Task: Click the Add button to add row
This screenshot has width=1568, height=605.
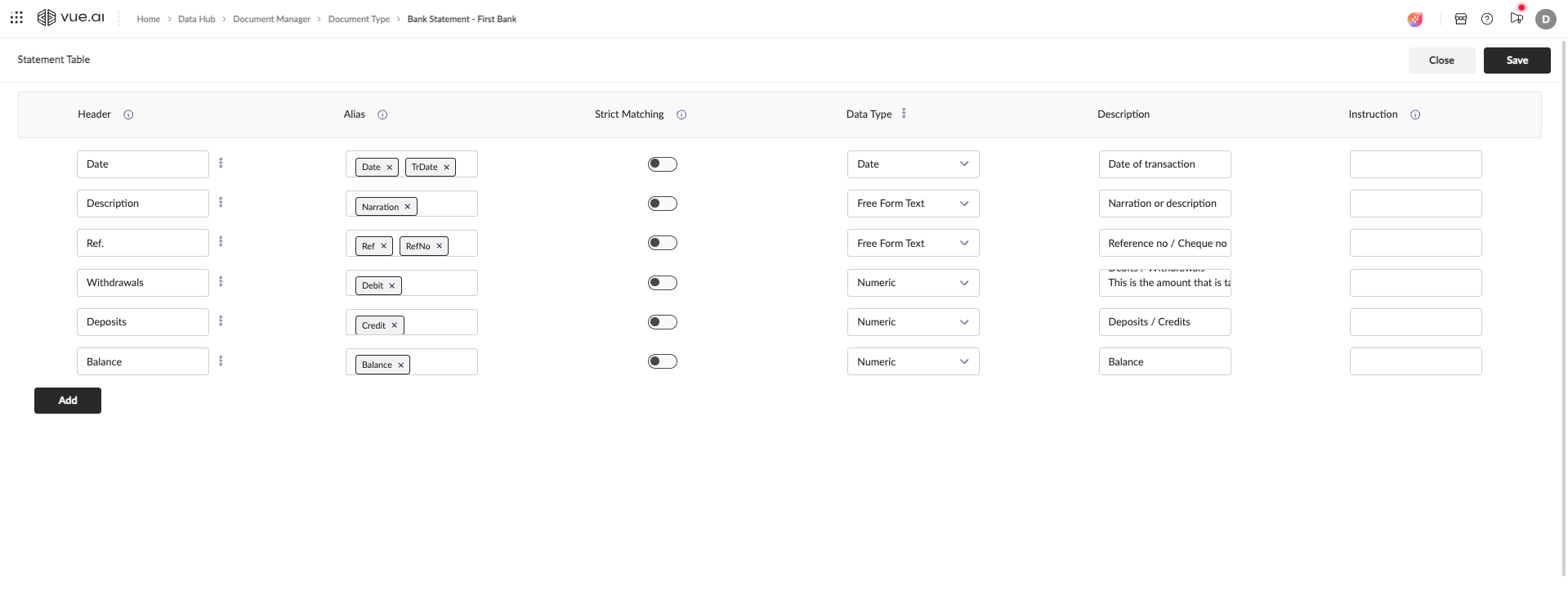Action: click(68, 401)
